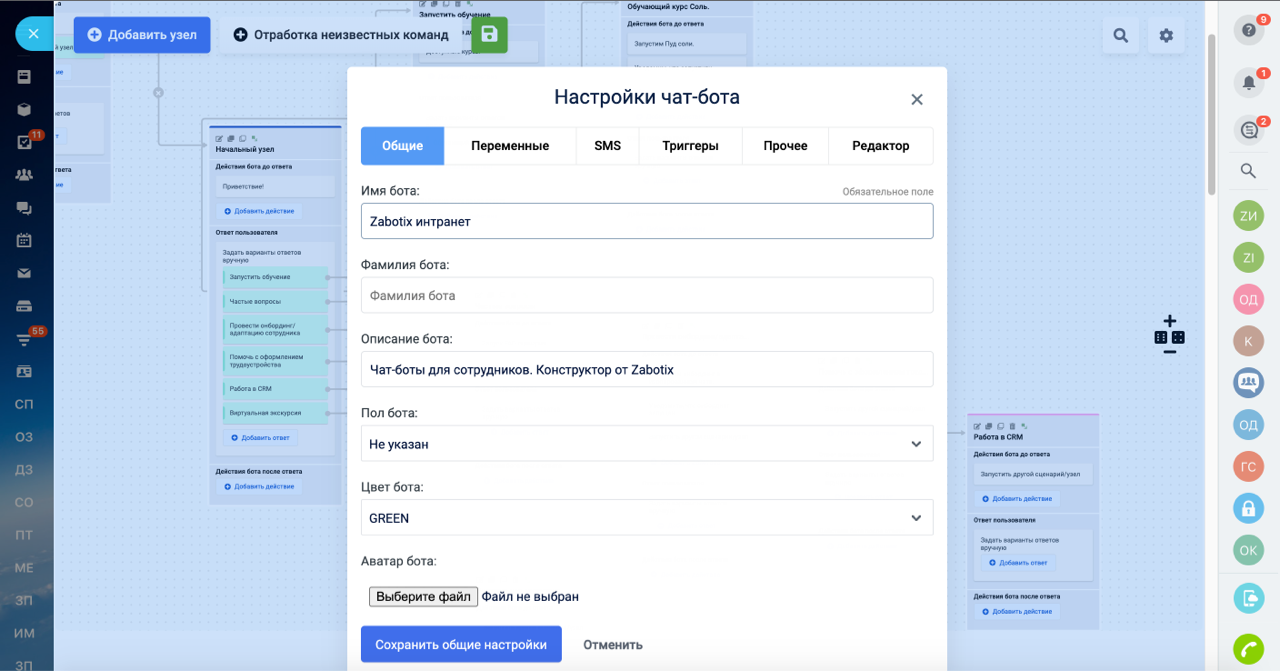
Task: Open the canvas search magnifier icon
Action: (1120, 36)
